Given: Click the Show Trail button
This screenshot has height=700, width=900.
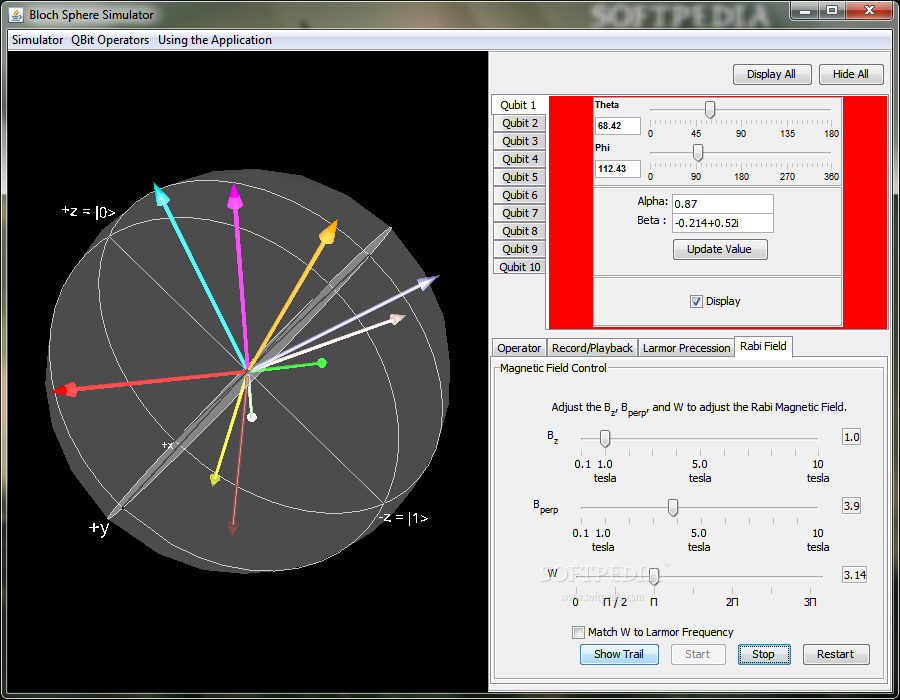Looking at the screenshot, I should [x=619, y=654].
